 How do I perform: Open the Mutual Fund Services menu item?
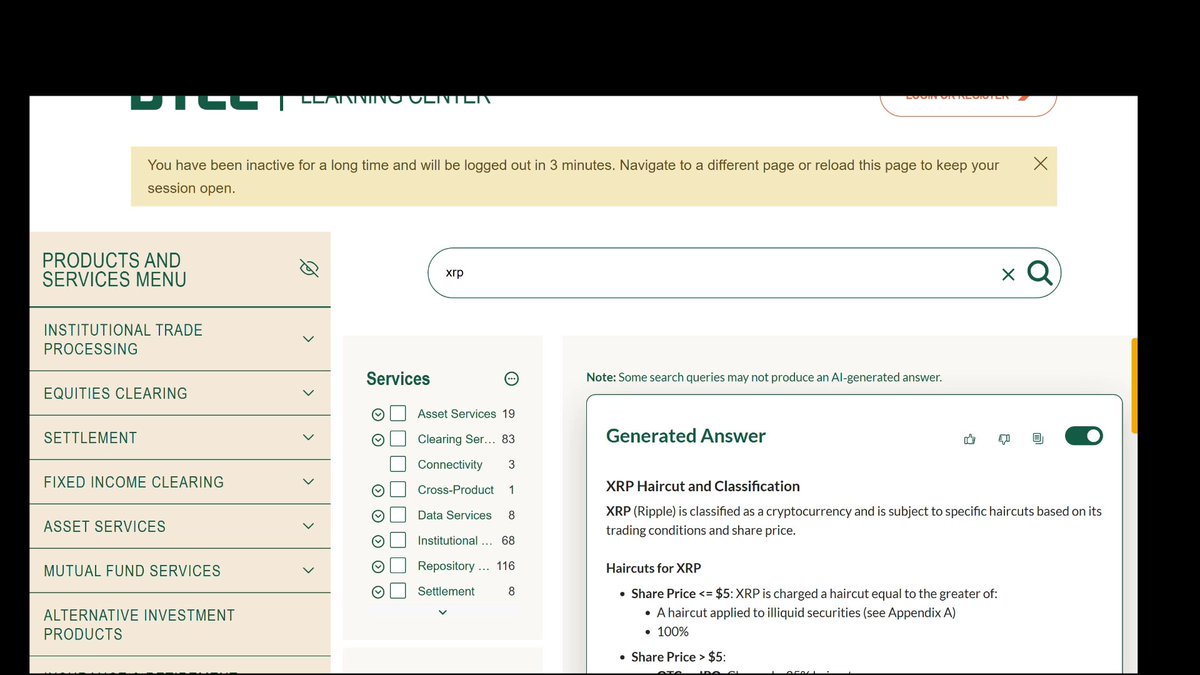pyautogui.click(x=132, y=570)
